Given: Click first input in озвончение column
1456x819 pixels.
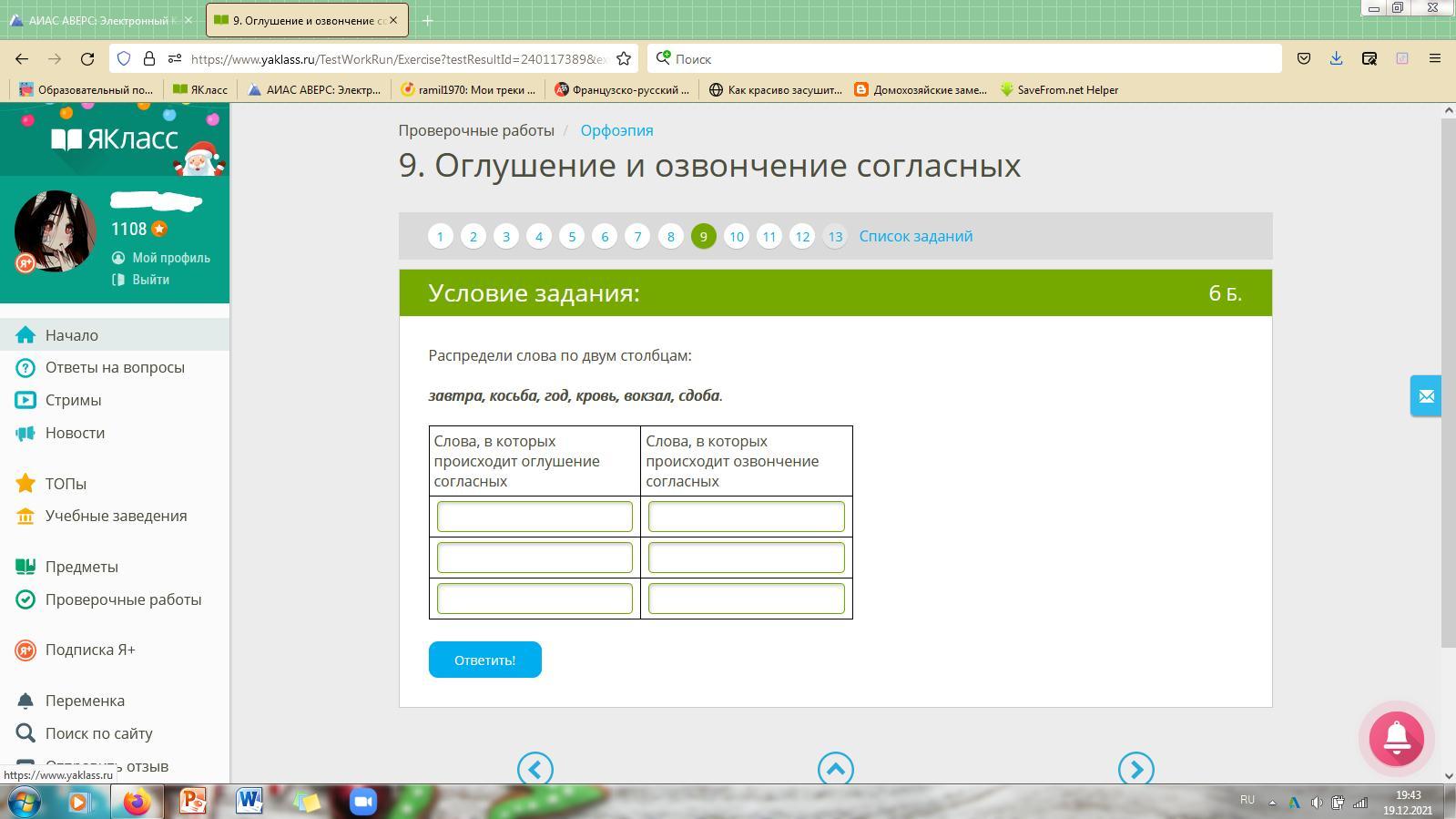Looking at the screenshot, I should tap(746, 517).
